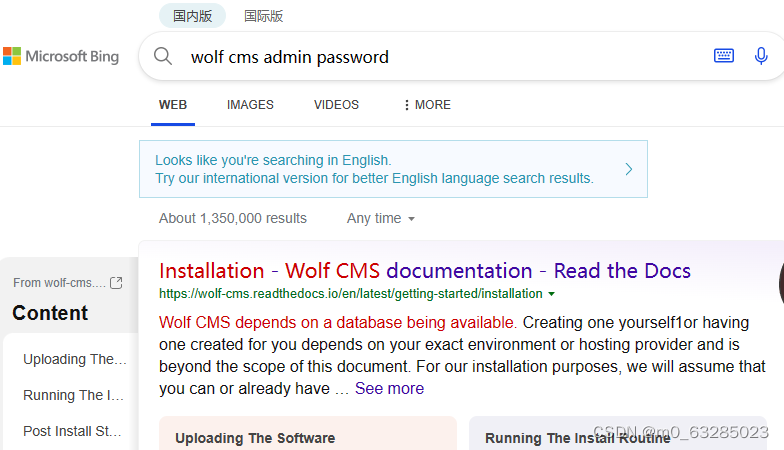Select Uploading The… in Content sidebar
The height and width of the screenshot is (450, 784).
pos(75,360)
